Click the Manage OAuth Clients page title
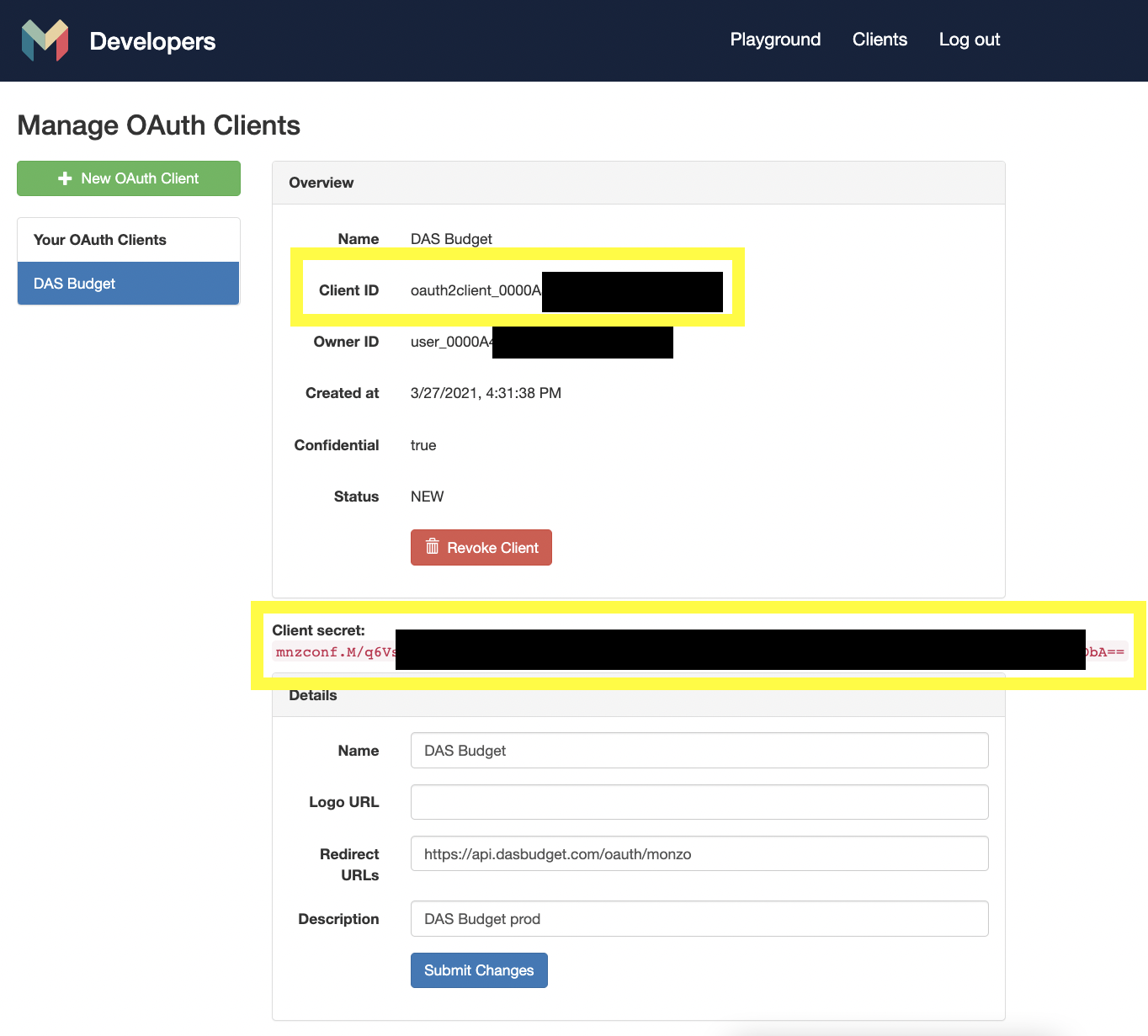1148x1036 pixels. coord(159,125)
